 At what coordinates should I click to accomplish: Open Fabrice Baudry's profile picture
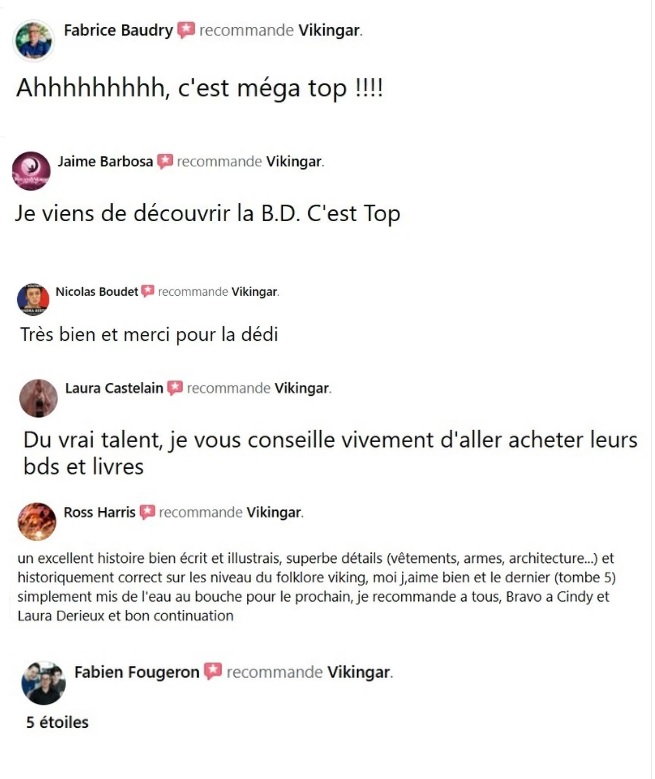[x=33, y=41]
